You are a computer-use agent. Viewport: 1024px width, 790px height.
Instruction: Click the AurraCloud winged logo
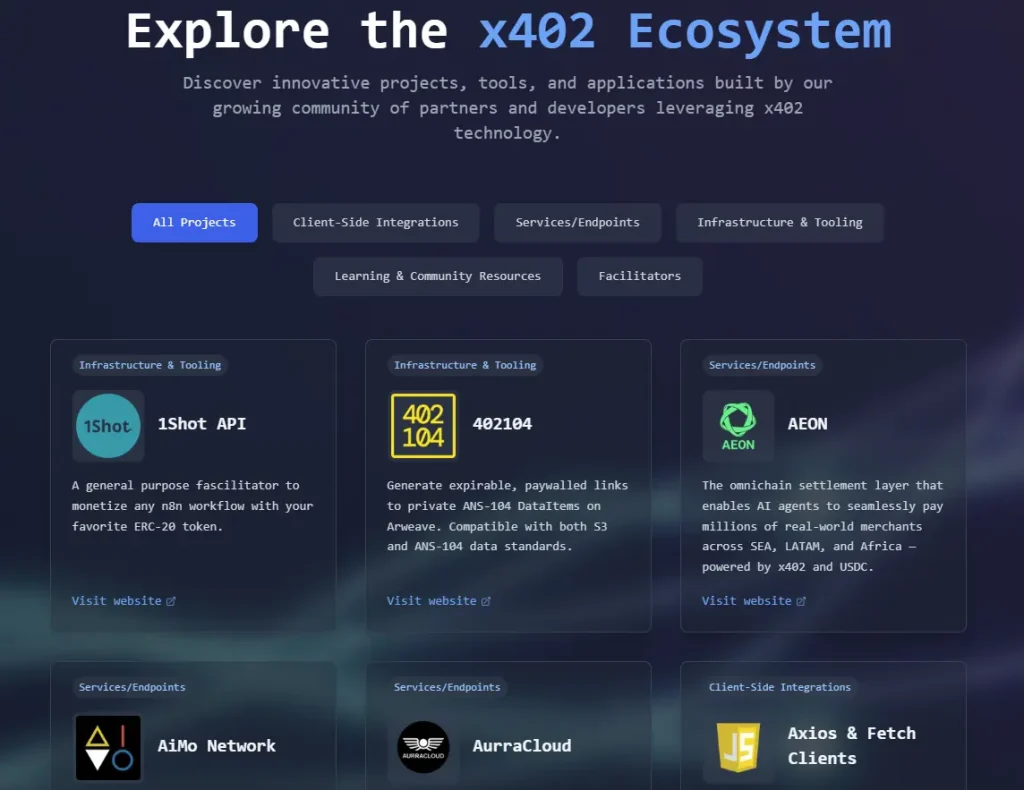[x=423, y=746]
